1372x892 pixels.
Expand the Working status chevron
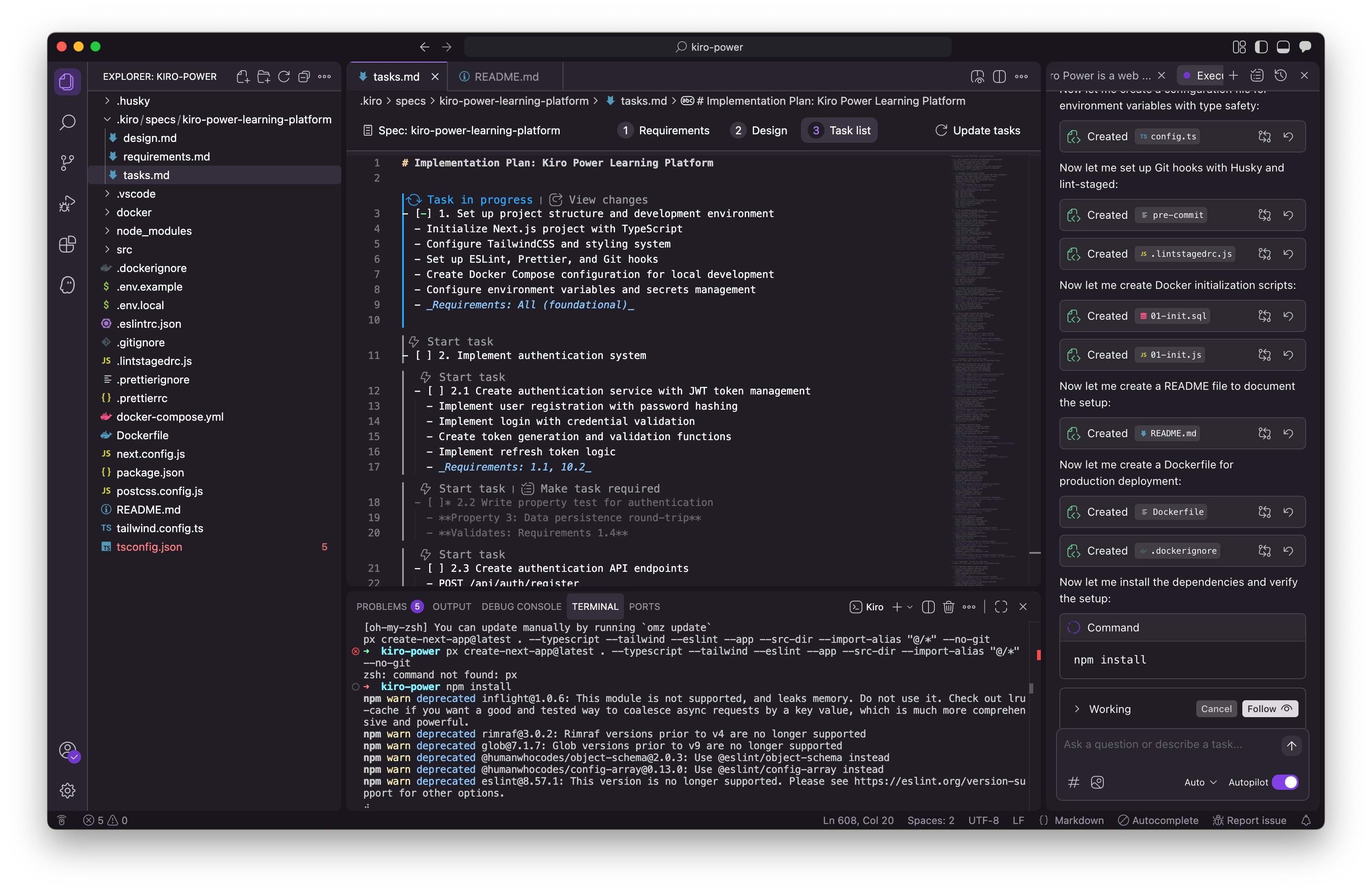click(1077, 709)
